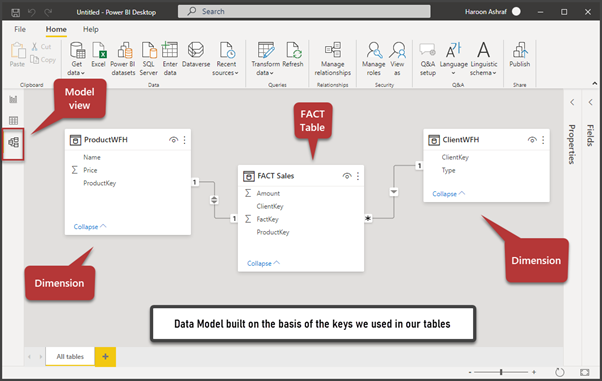Image resolution: width=602 pixels, height=381 pixels.
Task: Adjust the zoom slider handle
Action: pyautogui.click(x=501, y=372)
